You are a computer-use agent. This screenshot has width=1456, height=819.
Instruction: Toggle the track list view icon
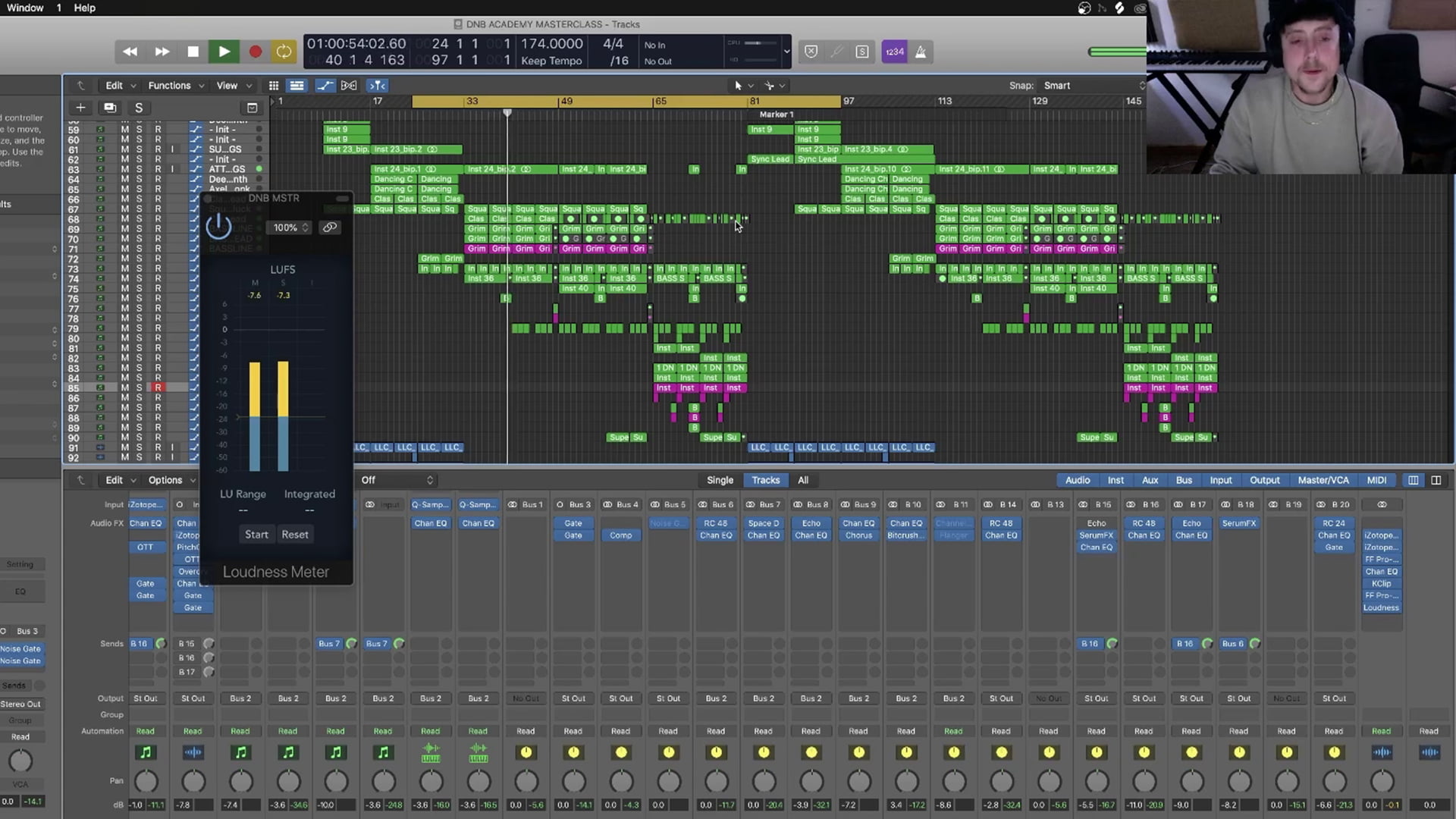coord(297,86)
